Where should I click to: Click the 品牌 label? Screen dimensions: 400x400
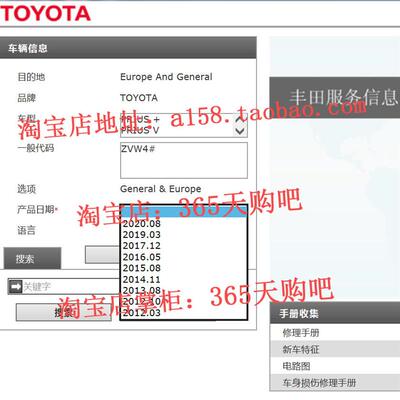(x=26, y=98)
